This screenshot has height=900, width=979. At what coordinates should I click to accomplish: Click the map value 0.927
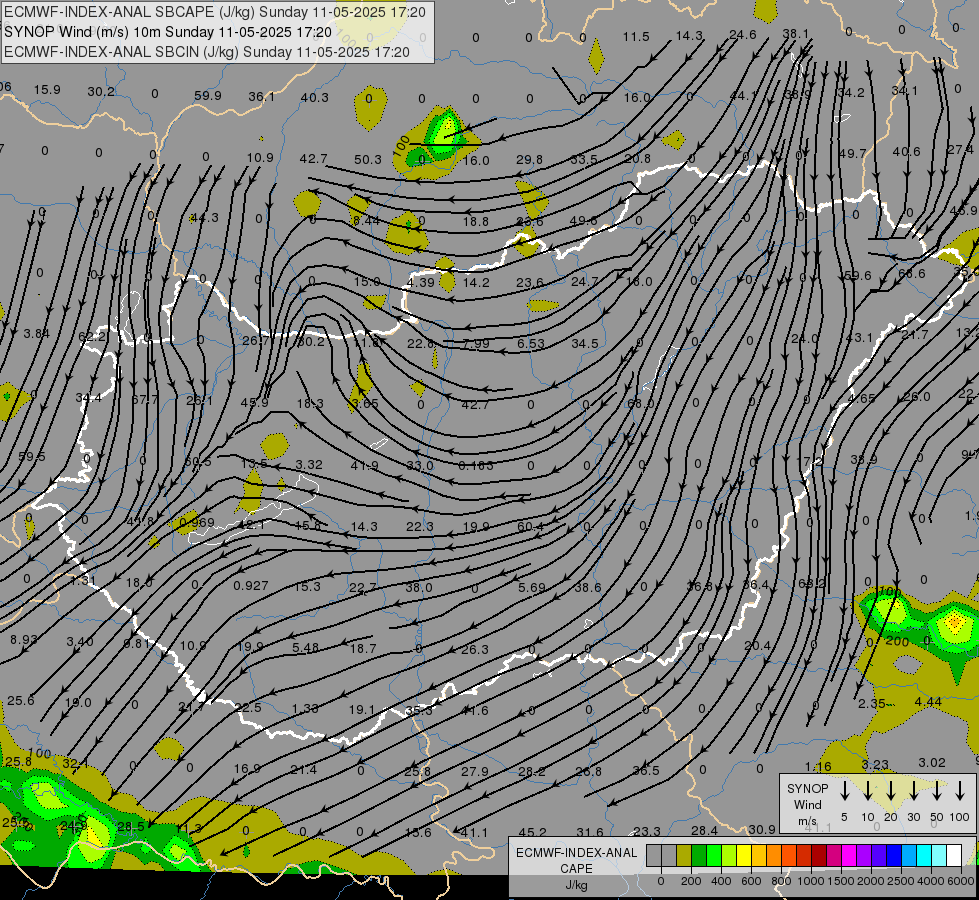click(x=250, y=586)
